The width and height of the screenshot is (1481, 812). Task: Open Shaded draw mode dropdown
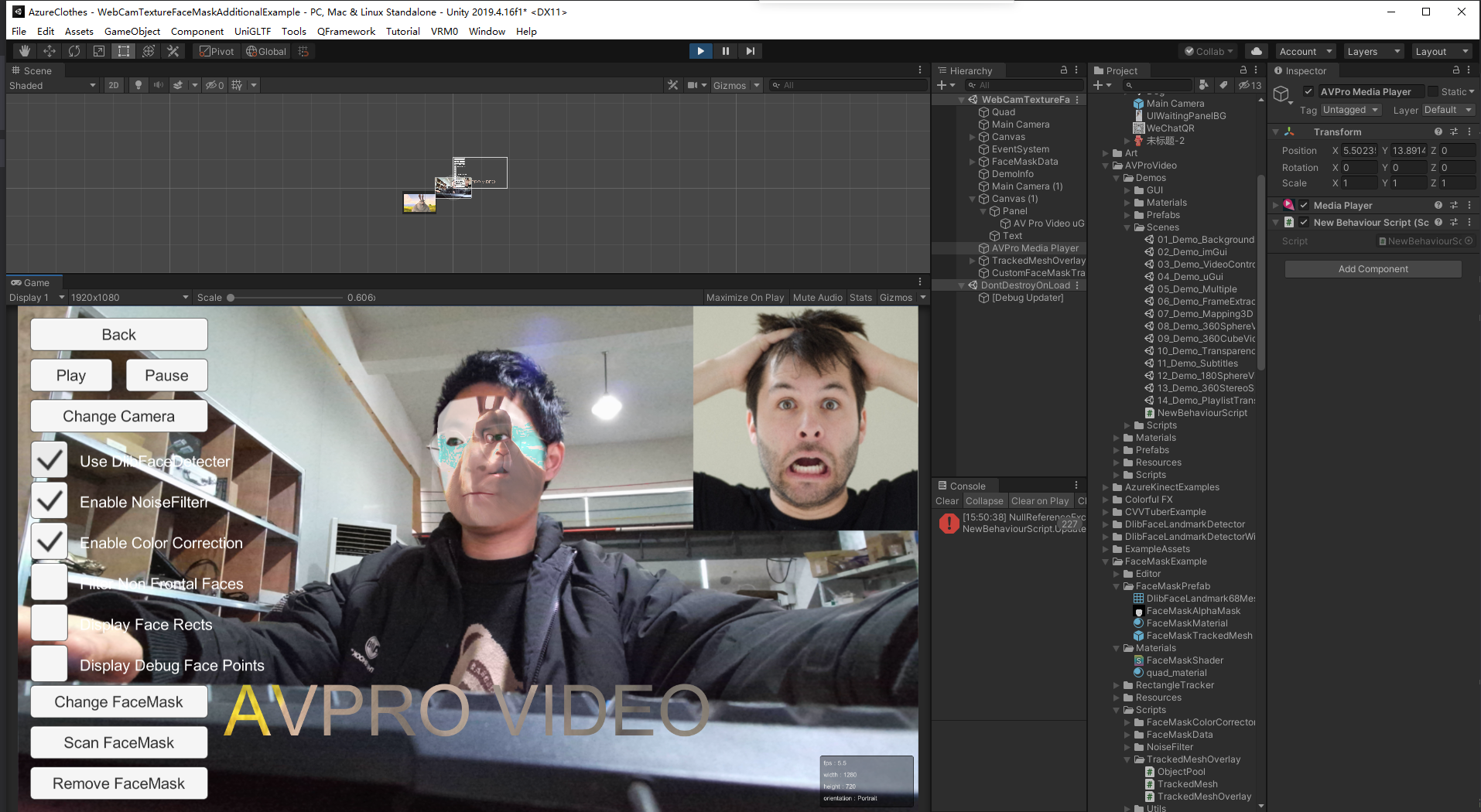coord(53,85)
